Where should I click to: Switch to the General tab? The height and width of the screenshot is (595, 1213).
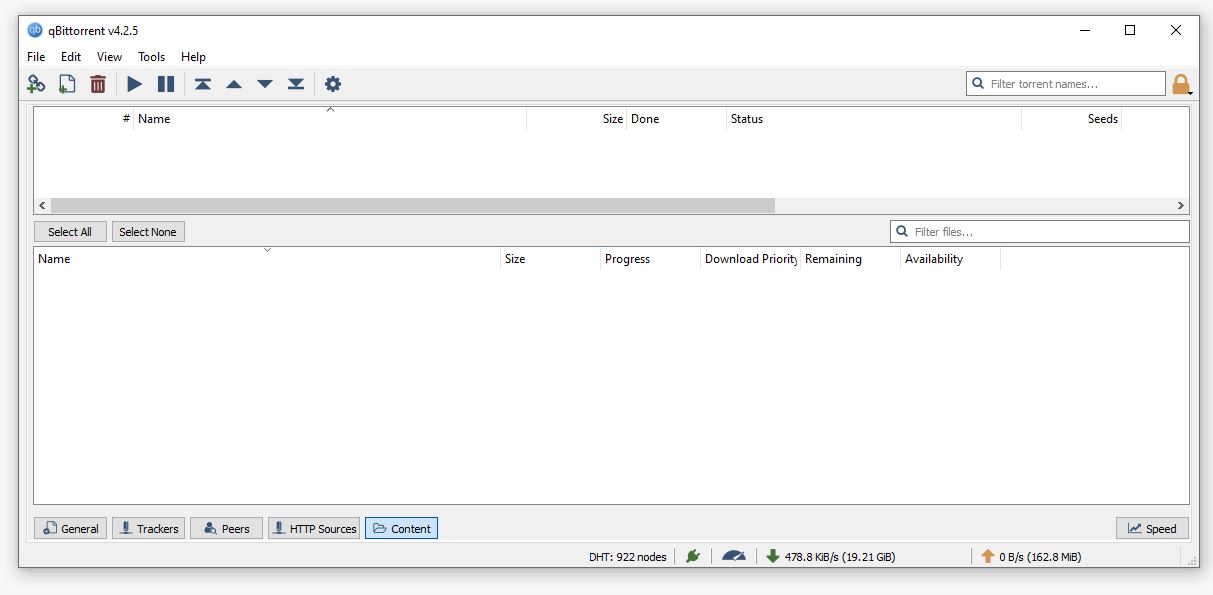coord(72,528)
